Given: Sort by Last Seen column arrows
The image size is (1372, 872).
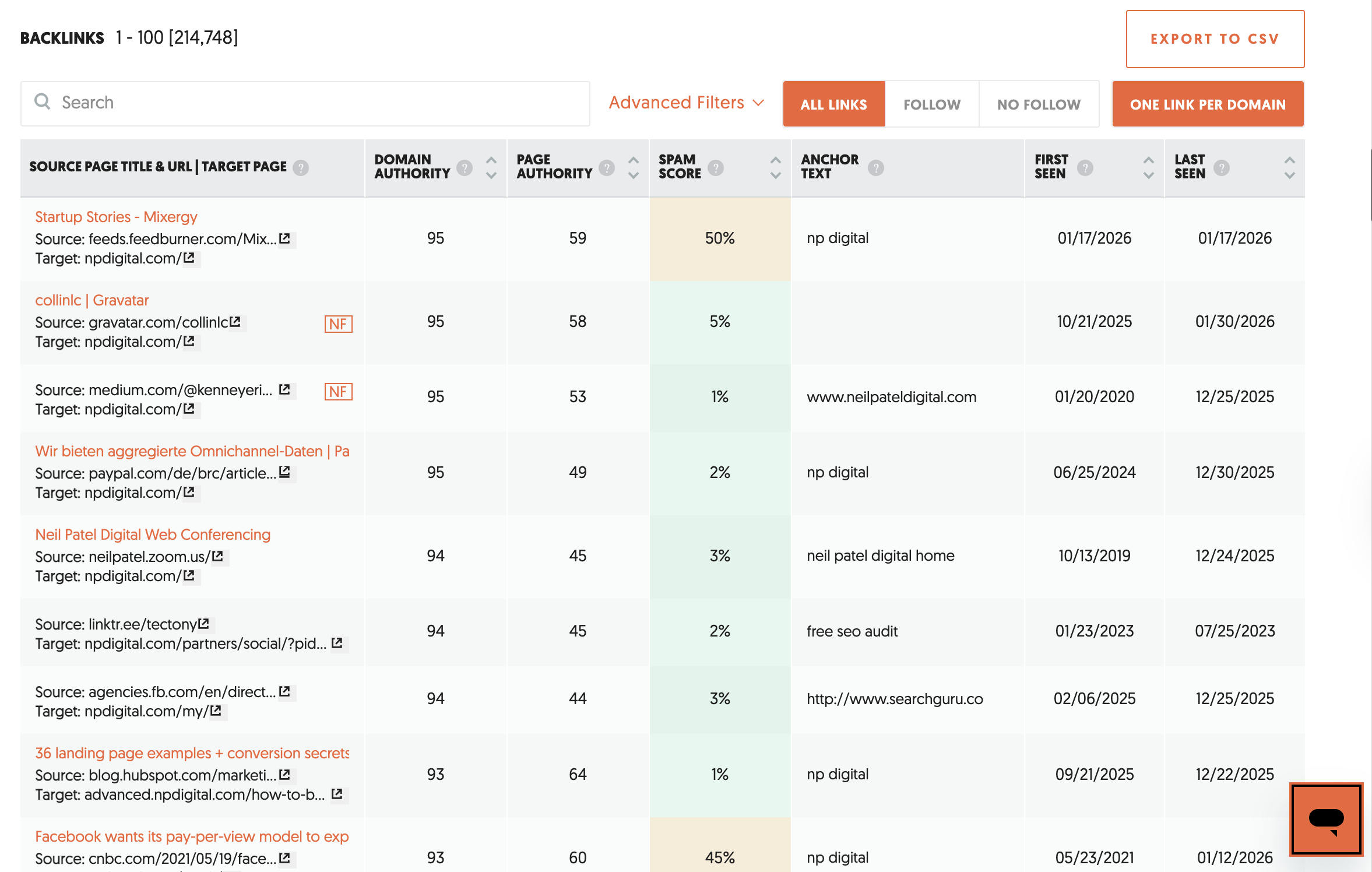Looking at the screenshot, I should (x=1290, y=168).
